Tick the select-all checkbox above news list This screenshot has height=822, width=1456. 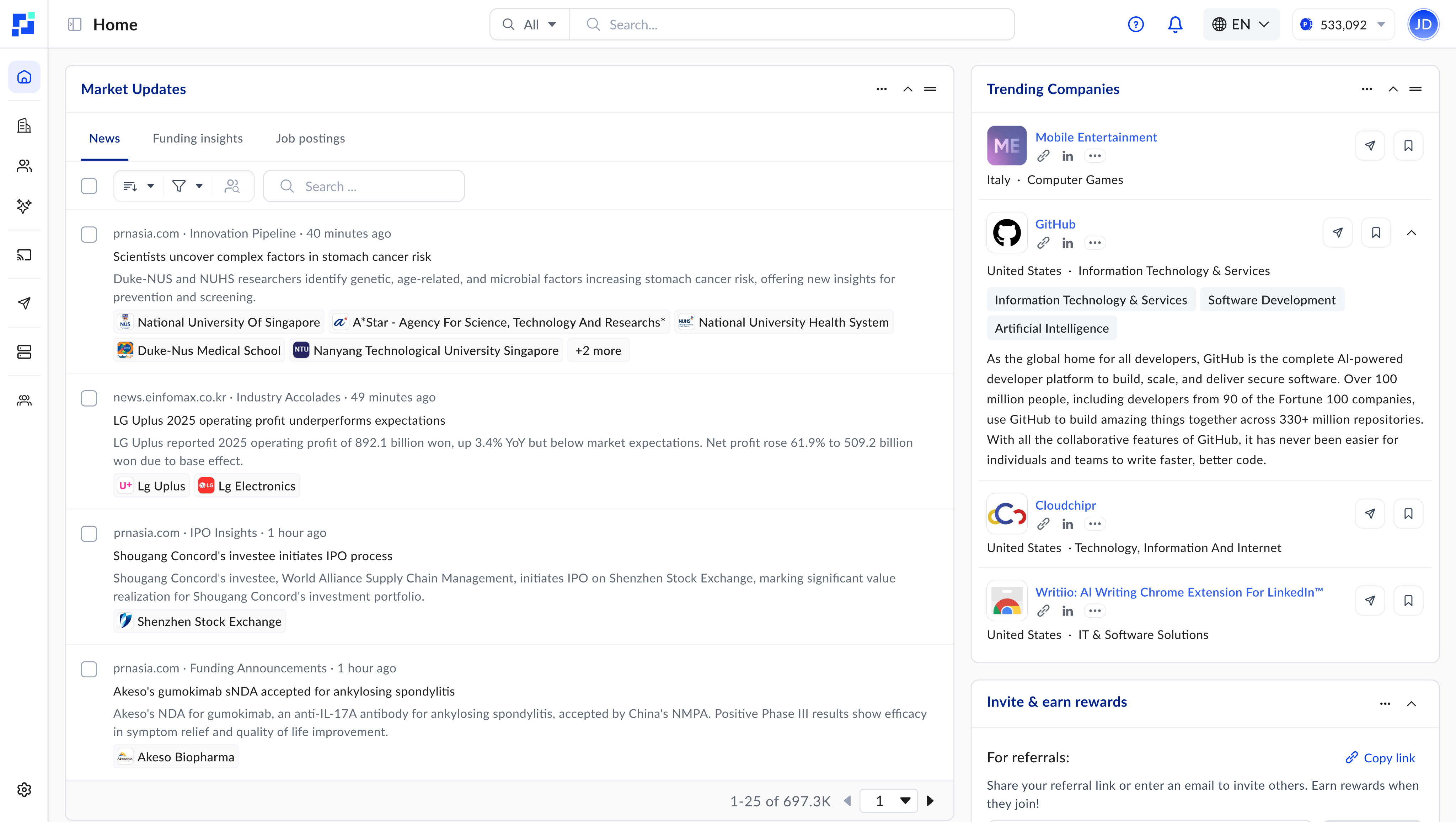[x=89, y=185]
